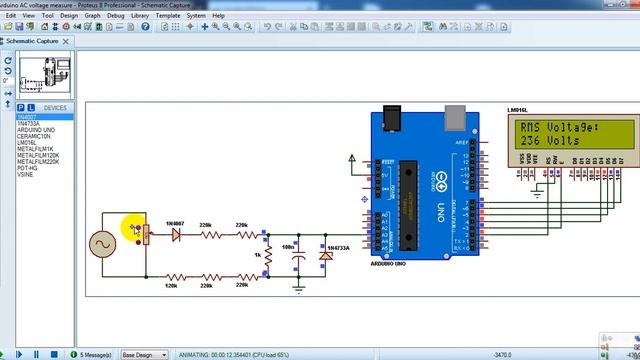Click the Zoom Out magnifier icon
This screenshot has width=640, height=360.
click(226, 27)
